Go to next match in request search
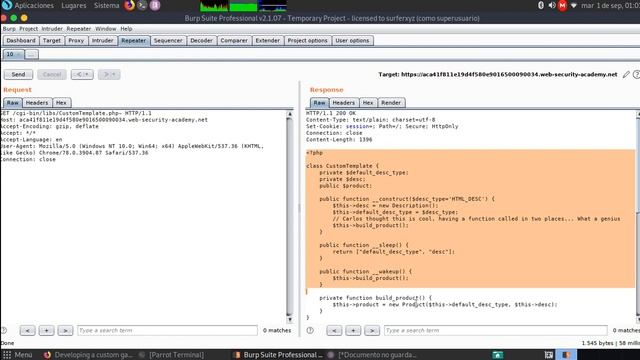 65,330
